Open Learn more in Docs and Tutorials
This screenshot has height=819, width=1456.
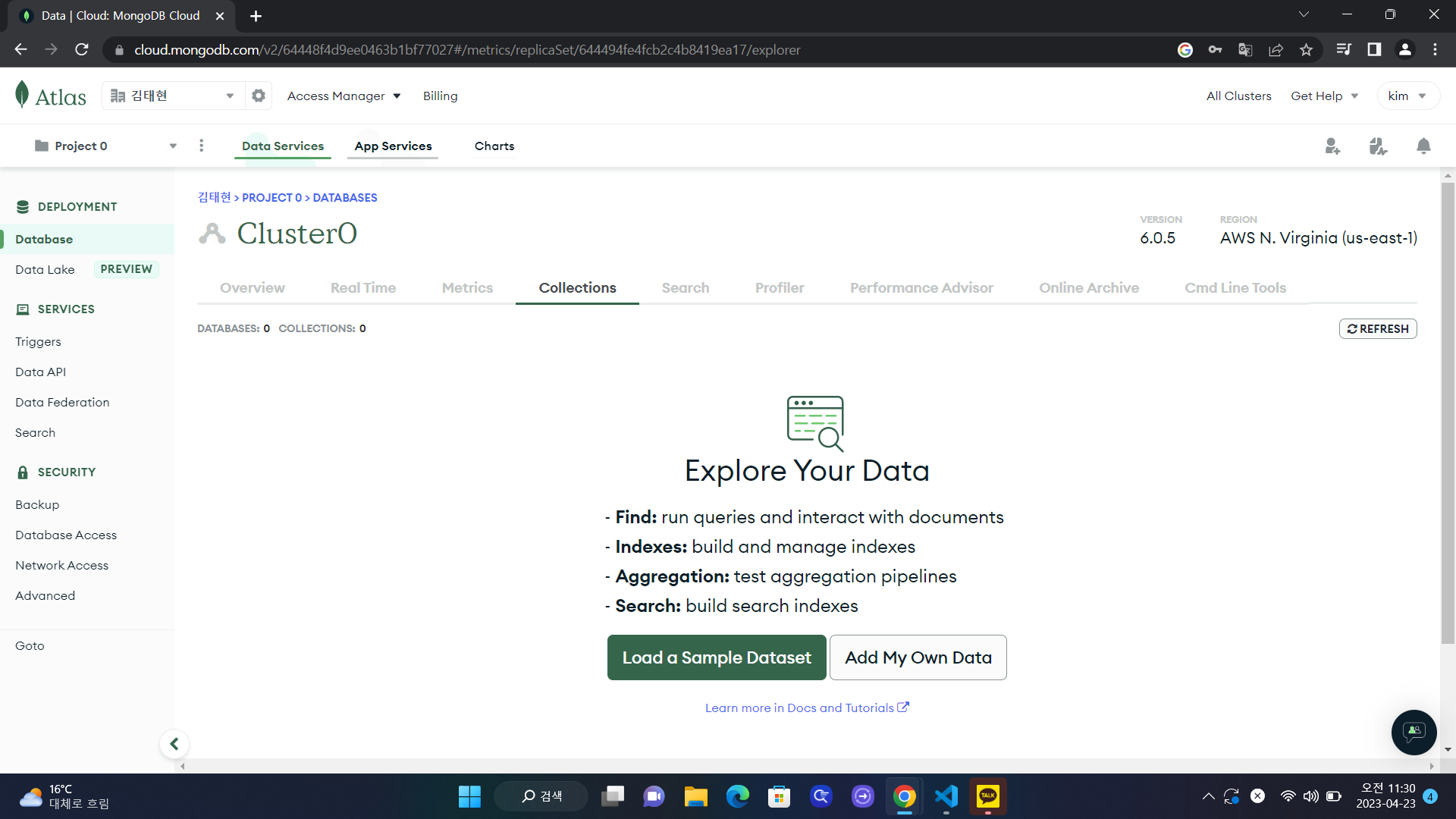coord(807,708)
